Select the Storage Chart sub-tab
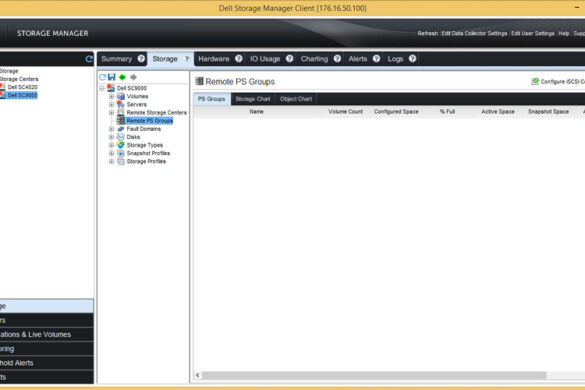This screenshot has height=390, width=585. (x=253, y=99)
